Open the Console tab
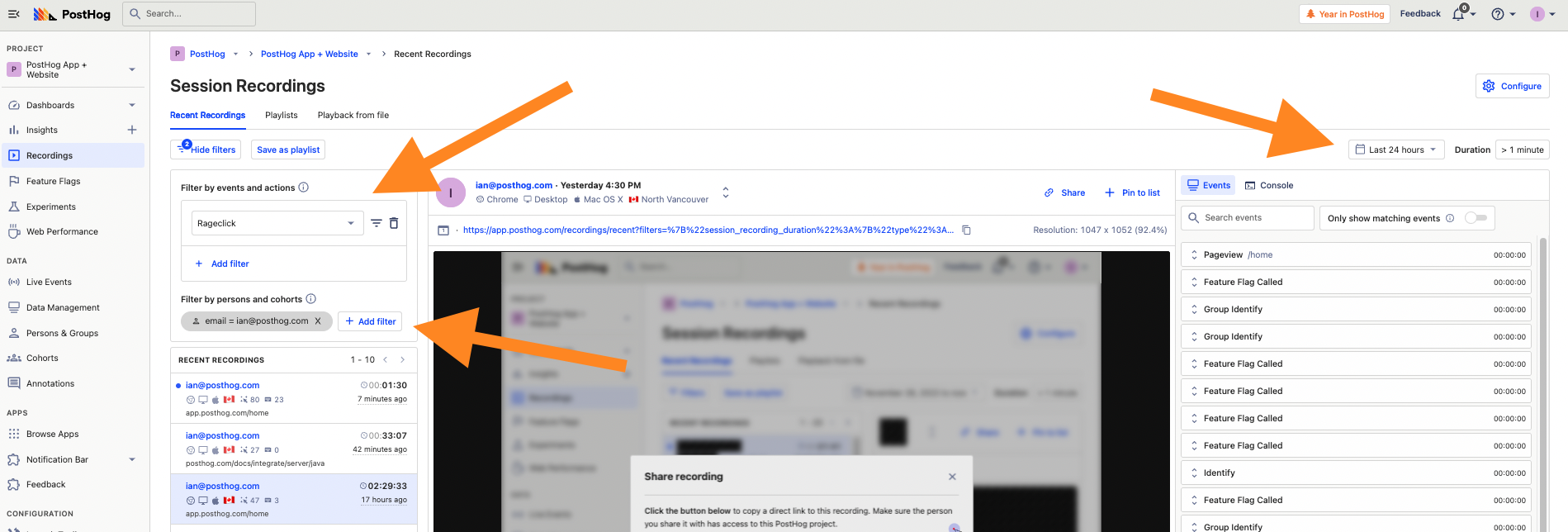This screenshot has height=532, width=1568. point(1269,185)
